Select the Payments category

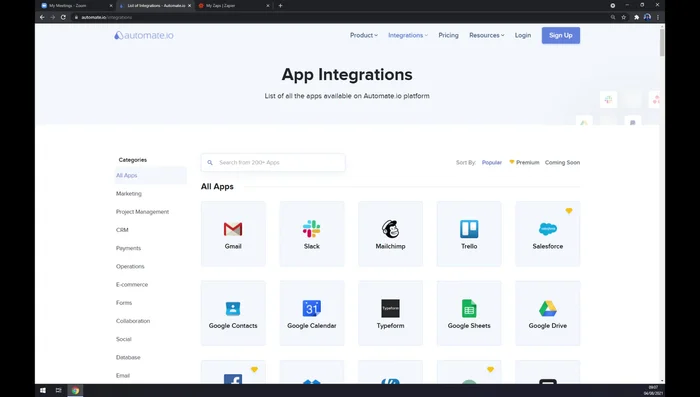click(128, 248)
